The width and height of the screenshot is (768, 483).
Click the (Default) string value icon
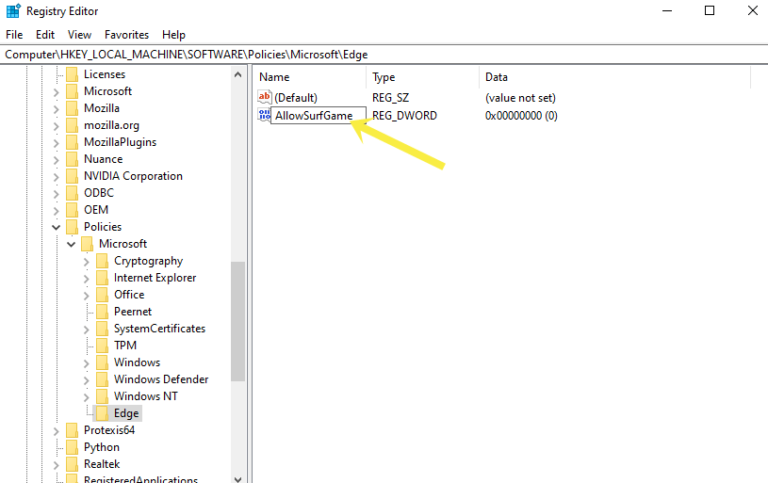coord(264,97)
